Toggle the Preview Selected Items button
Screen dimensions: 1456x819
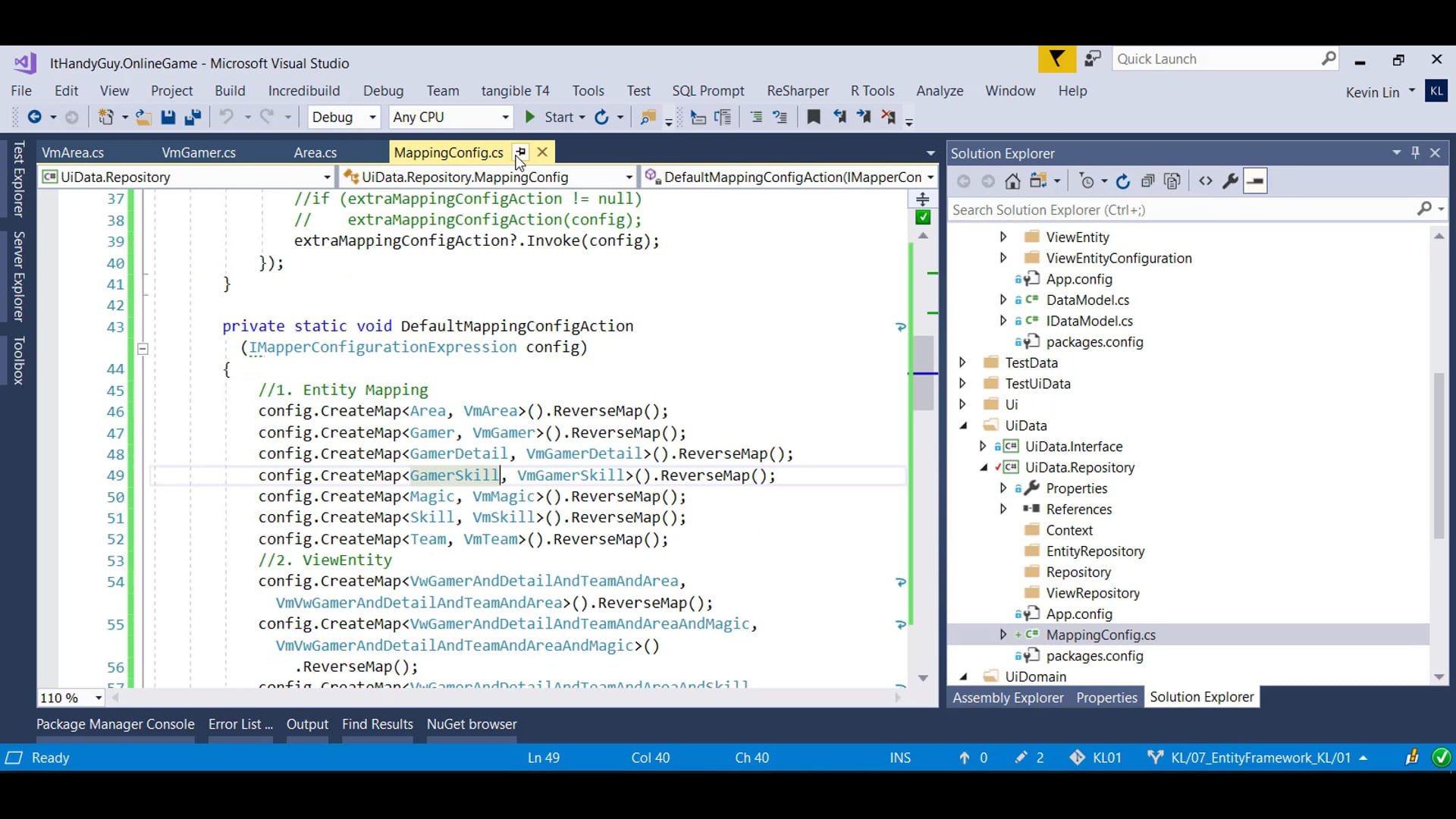pos(1255,181)
